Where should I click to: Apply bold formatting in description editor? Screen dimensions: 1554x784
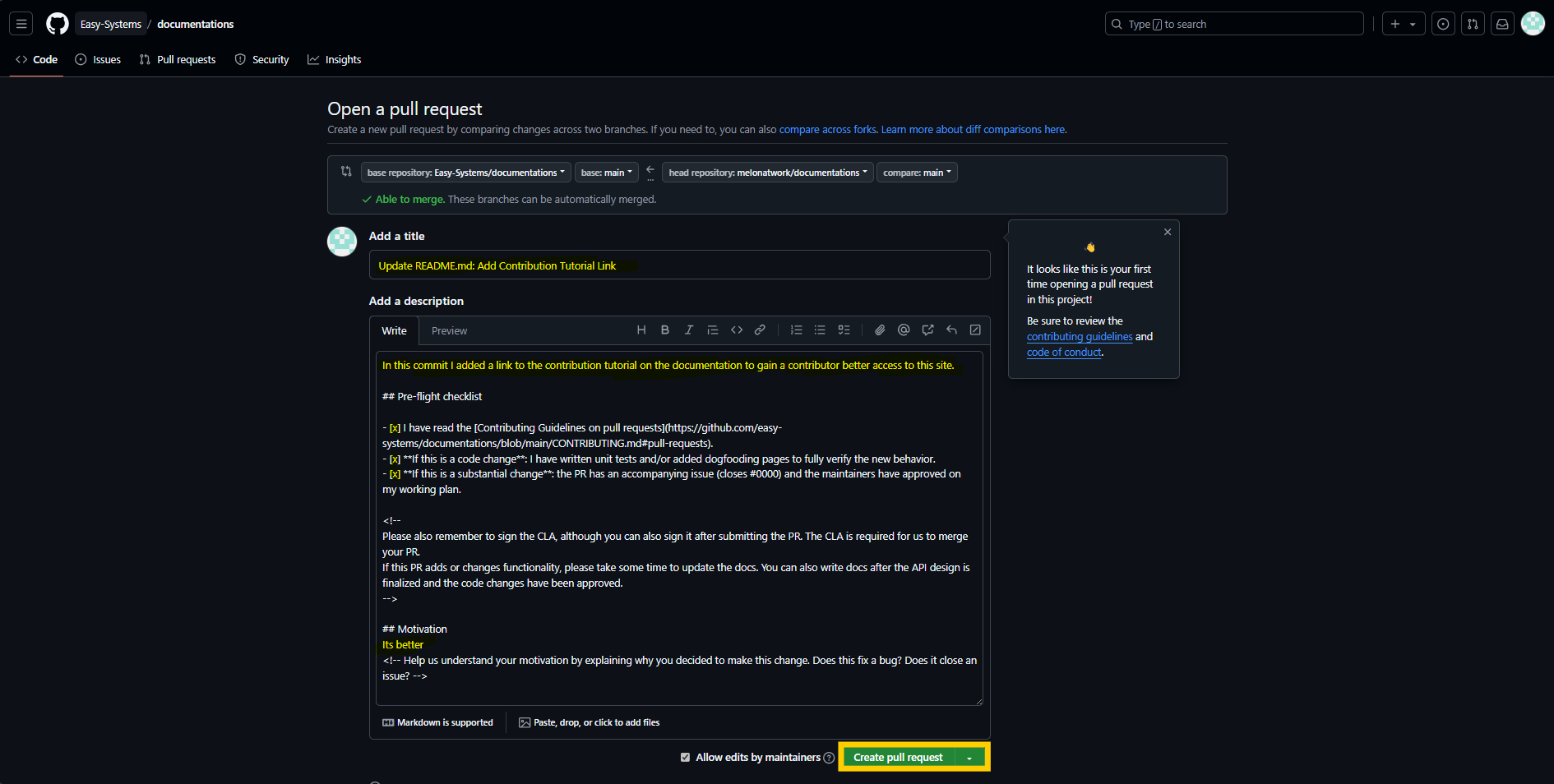pyautogui.click(x=665, y=330)
